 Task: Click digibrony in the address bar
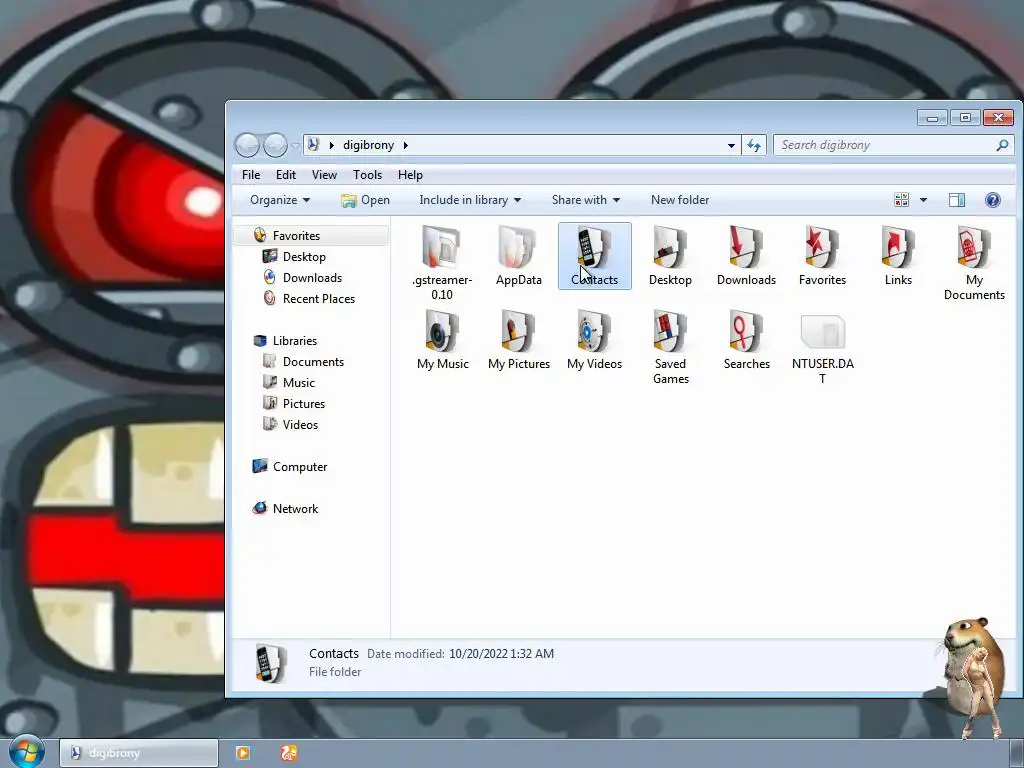(x=368, y=145)
